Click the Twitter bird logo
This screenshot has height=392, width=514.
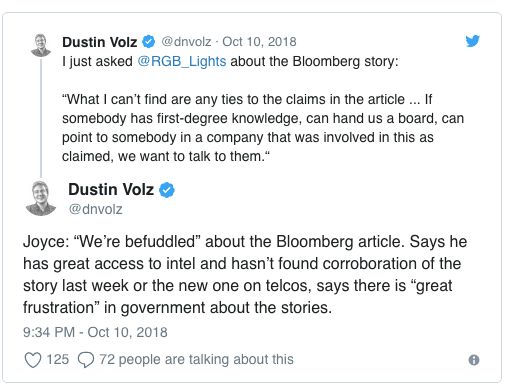coord(473,41)
